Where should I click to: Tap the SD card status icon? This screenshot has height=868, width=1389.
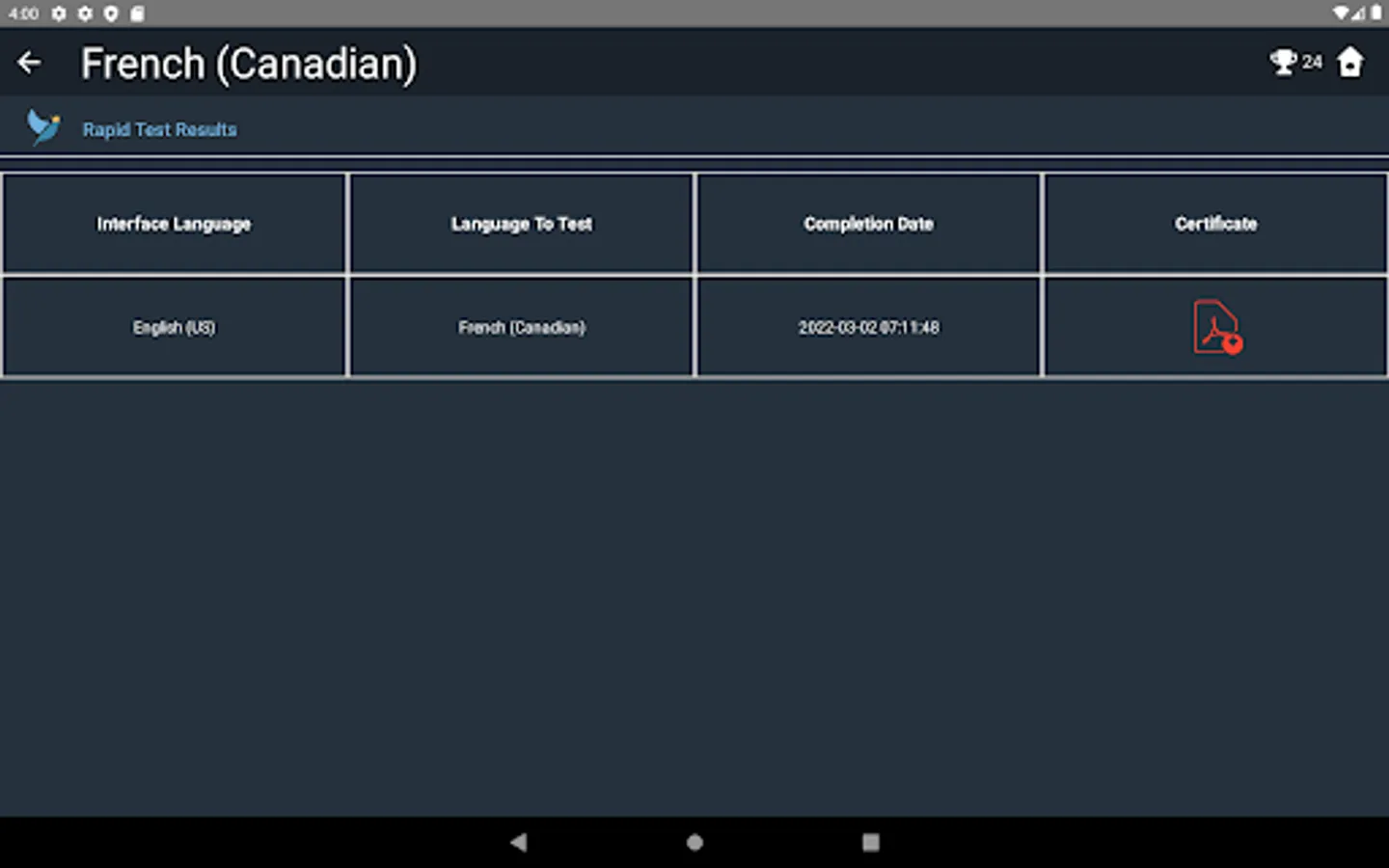click(137, 14)
